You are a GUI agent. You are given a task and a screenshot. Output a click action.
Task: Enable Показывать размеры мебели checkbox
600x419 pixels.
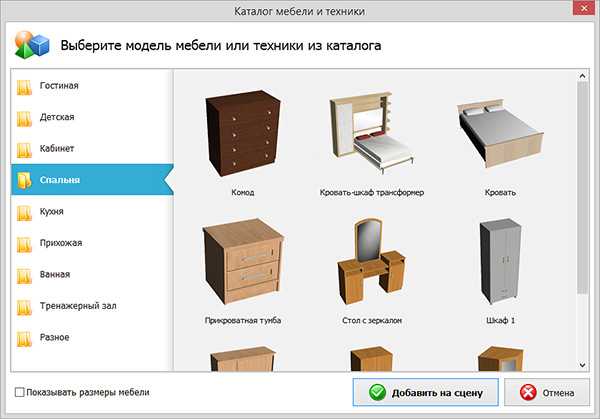[21, 392]
